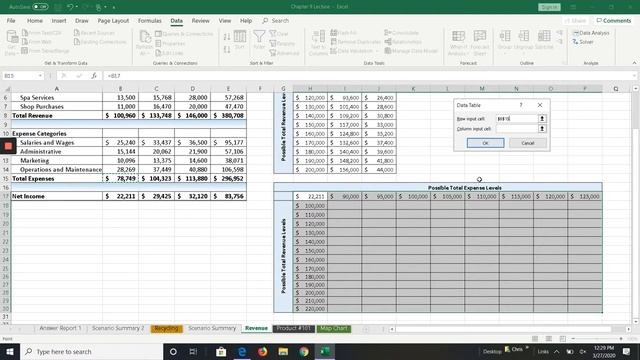Open the Map Chart sheet tab

[x=333, y=328]
